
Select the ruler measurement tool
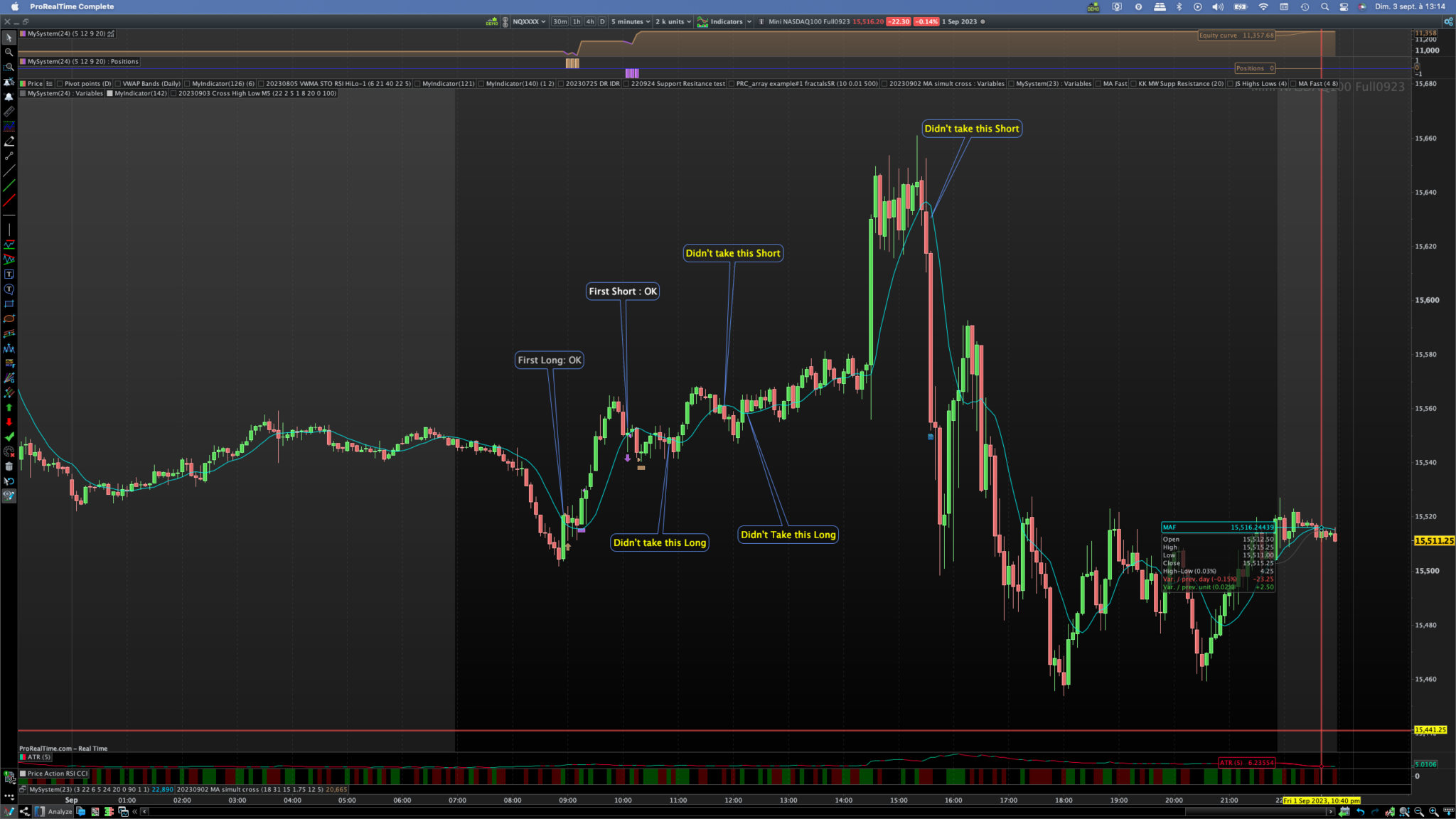[x=9, y=112]
